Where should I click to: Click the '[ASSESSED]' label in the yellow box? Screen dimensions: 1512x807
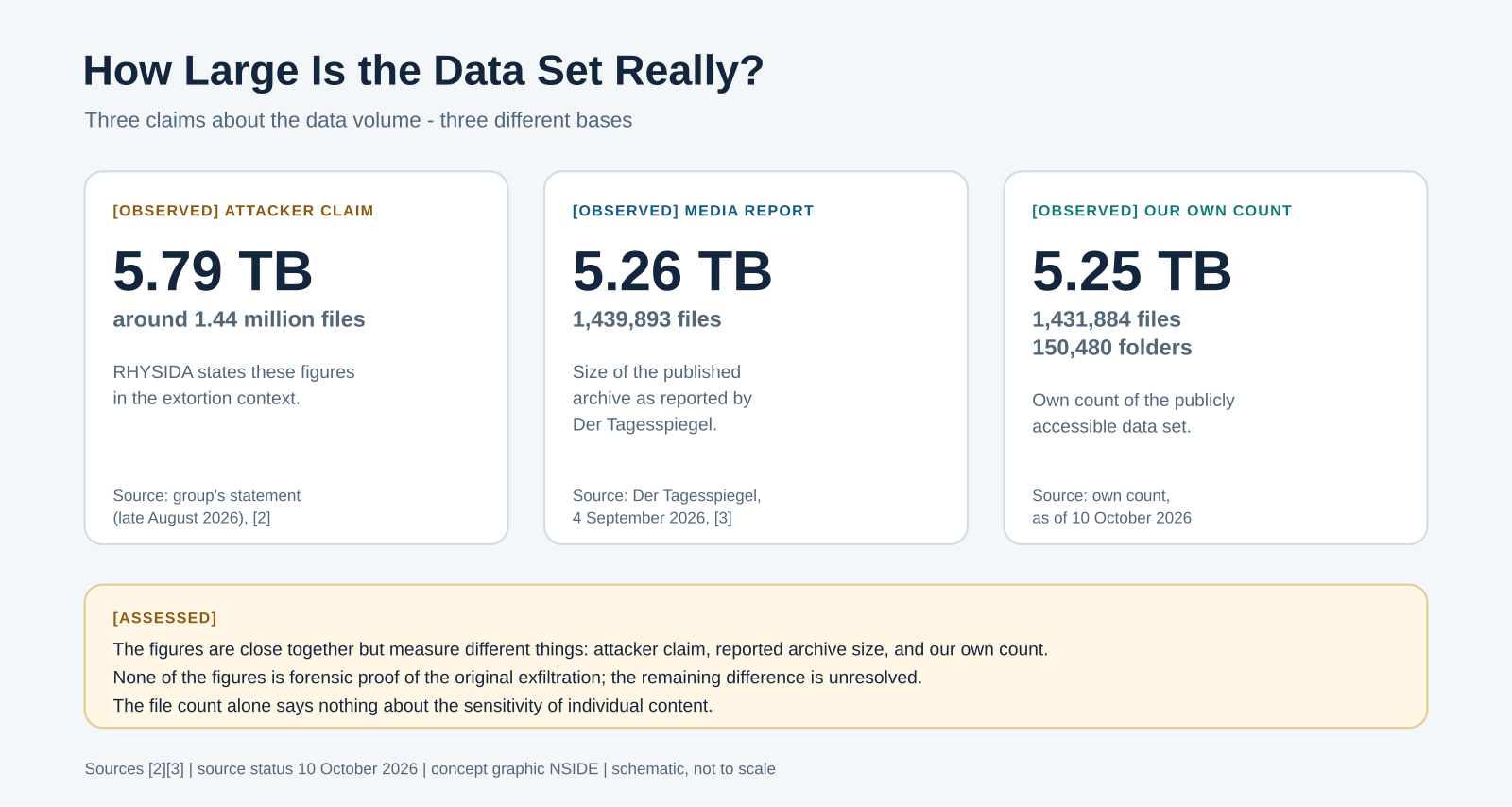(x=164, y=618)
